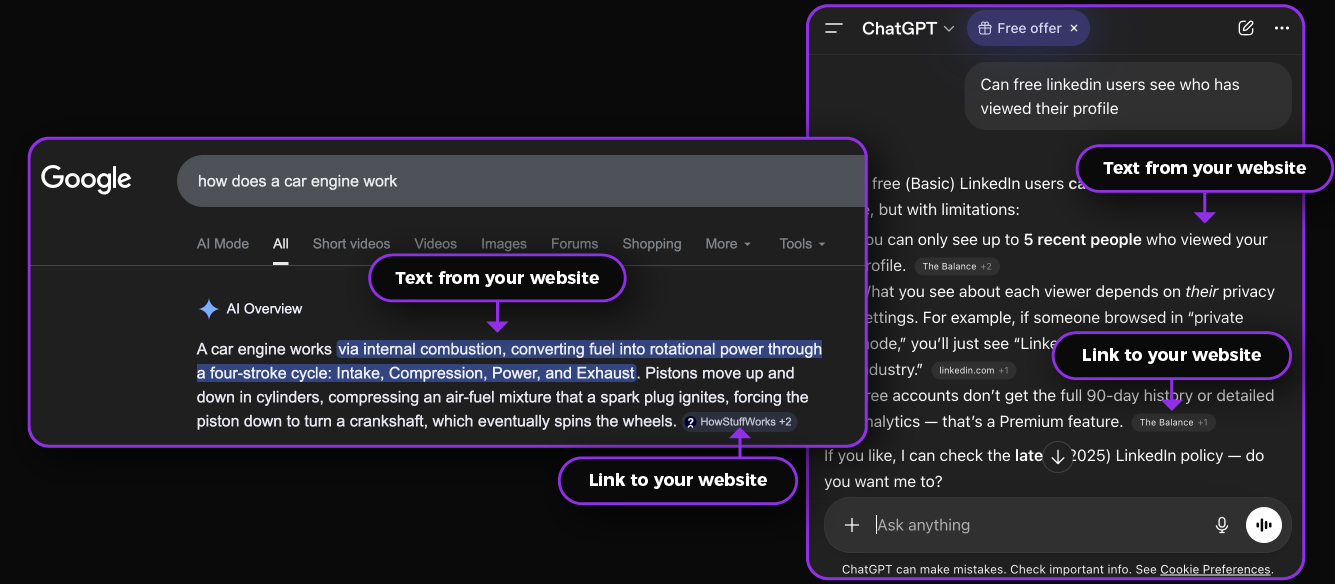The image size is (1335, 584).
Task: Click the scroll-to-bottom arrow icon
Action: click(x=1058, y=457)
